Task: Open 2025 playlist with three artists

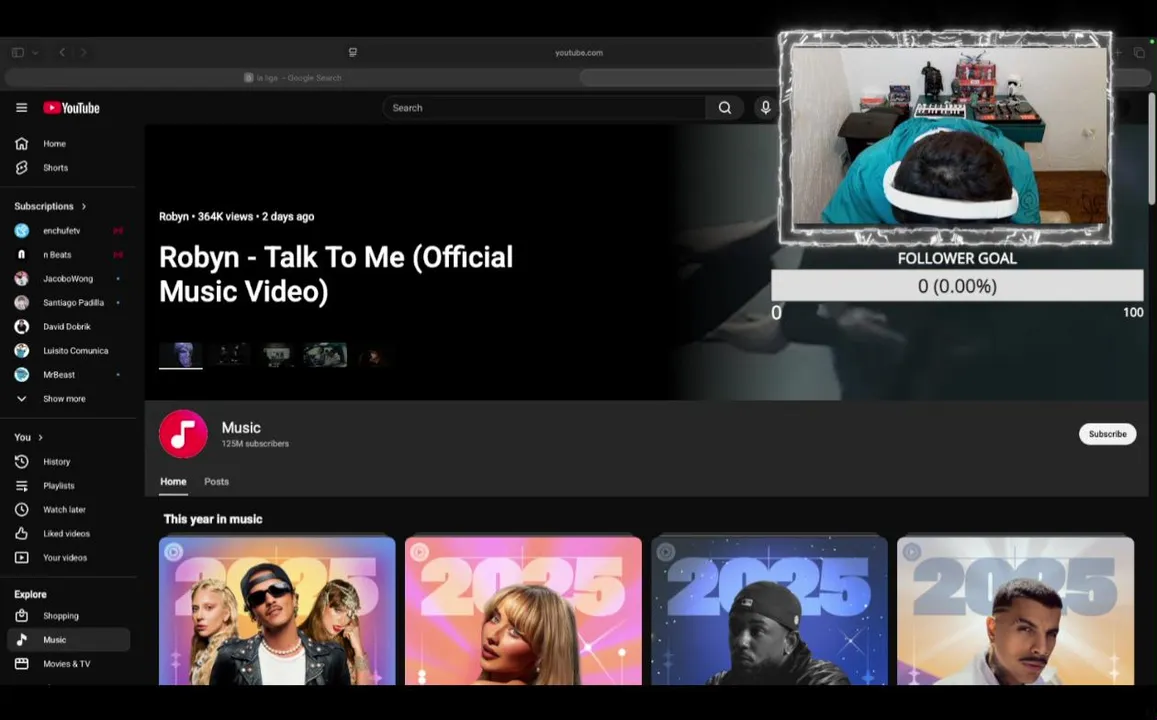Action: pyautogui.click(x=277, y=611)
